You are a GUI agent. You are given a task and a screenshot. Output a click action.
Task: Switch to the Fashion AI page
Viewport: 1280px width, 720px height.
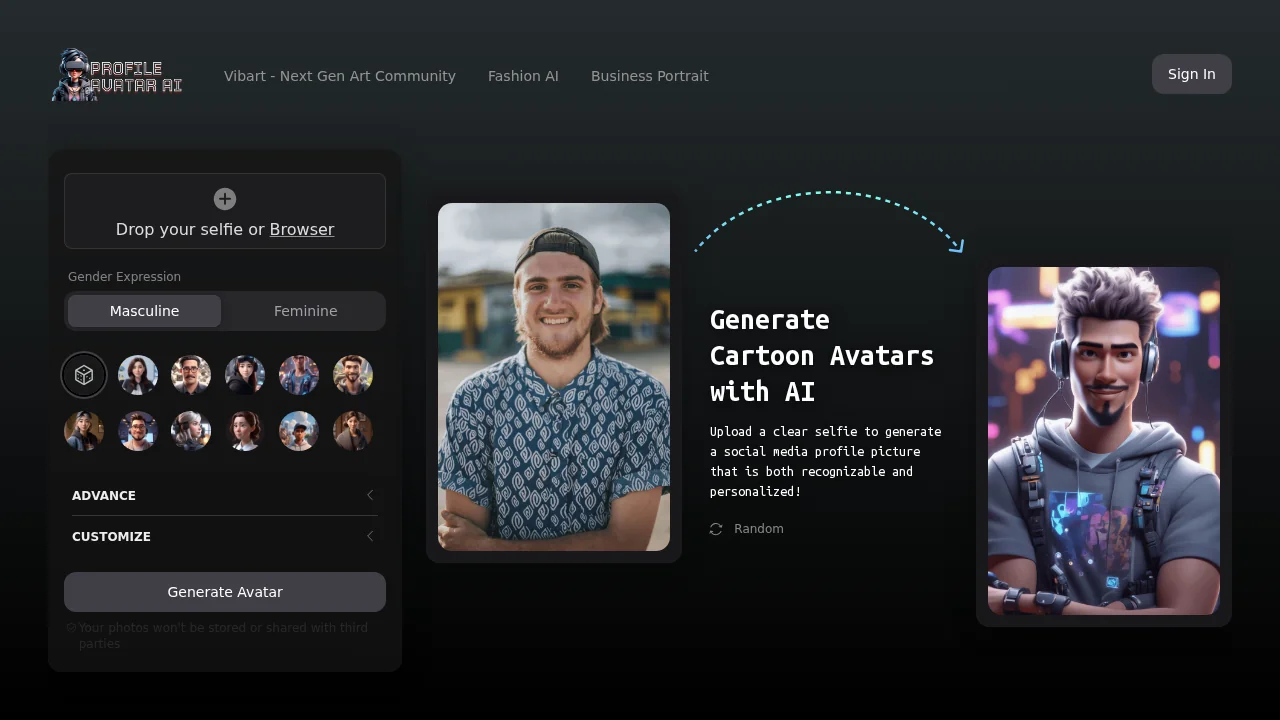523,76
